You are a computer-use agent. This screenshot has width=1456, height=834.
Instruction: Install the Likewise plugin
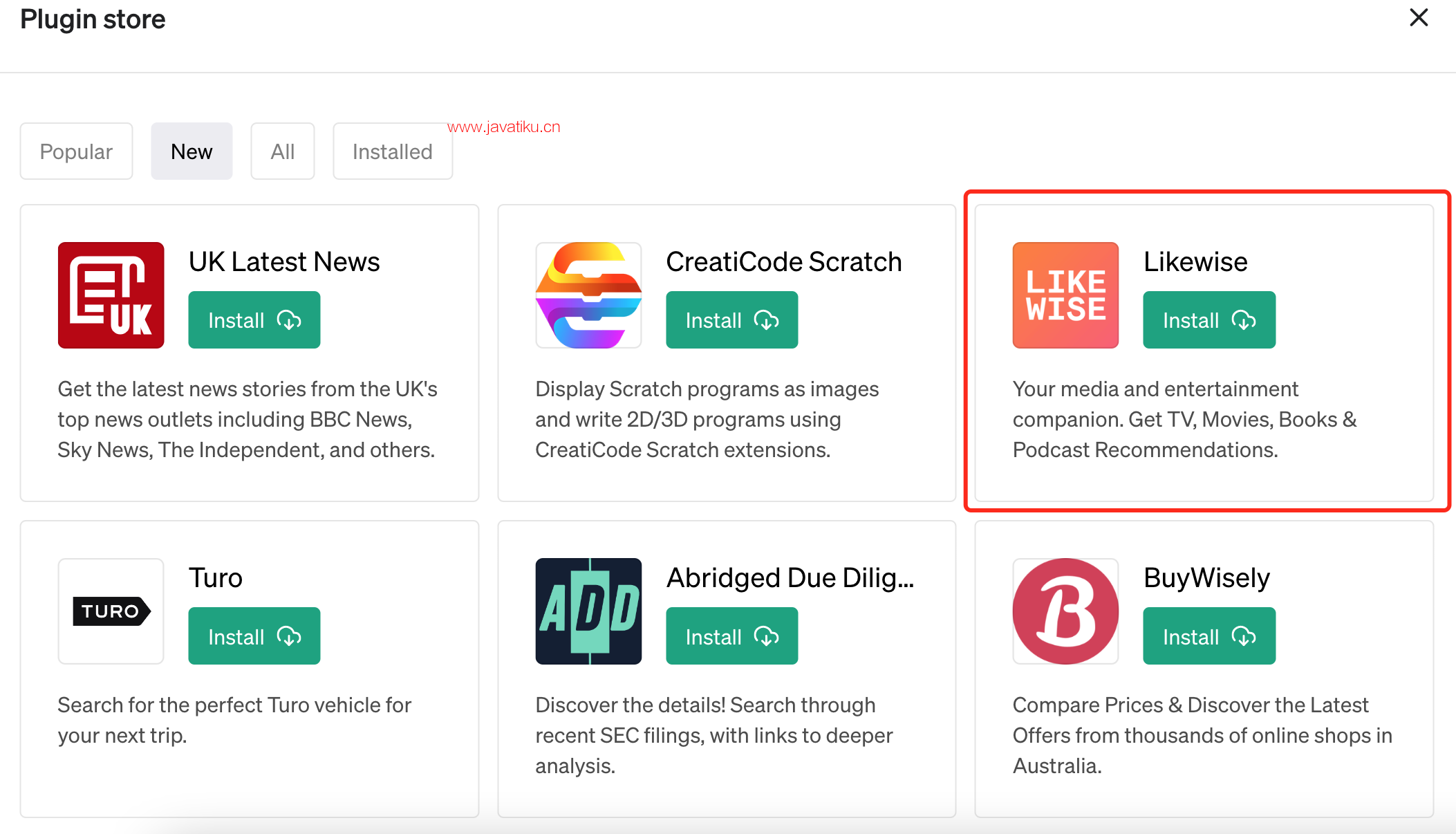pos(1209,320)
